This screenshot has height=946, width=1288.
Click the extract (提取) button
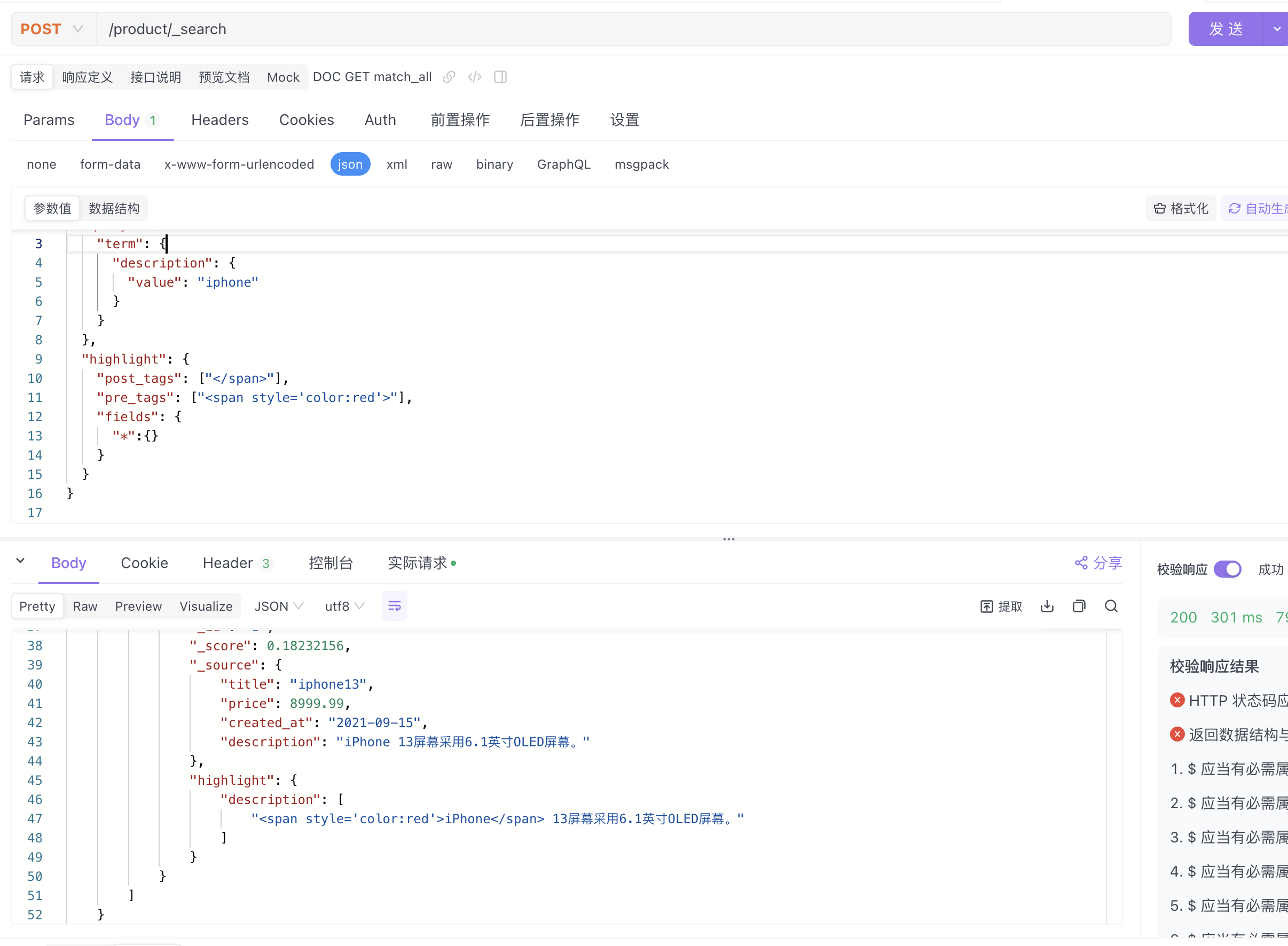point(1001,606)
